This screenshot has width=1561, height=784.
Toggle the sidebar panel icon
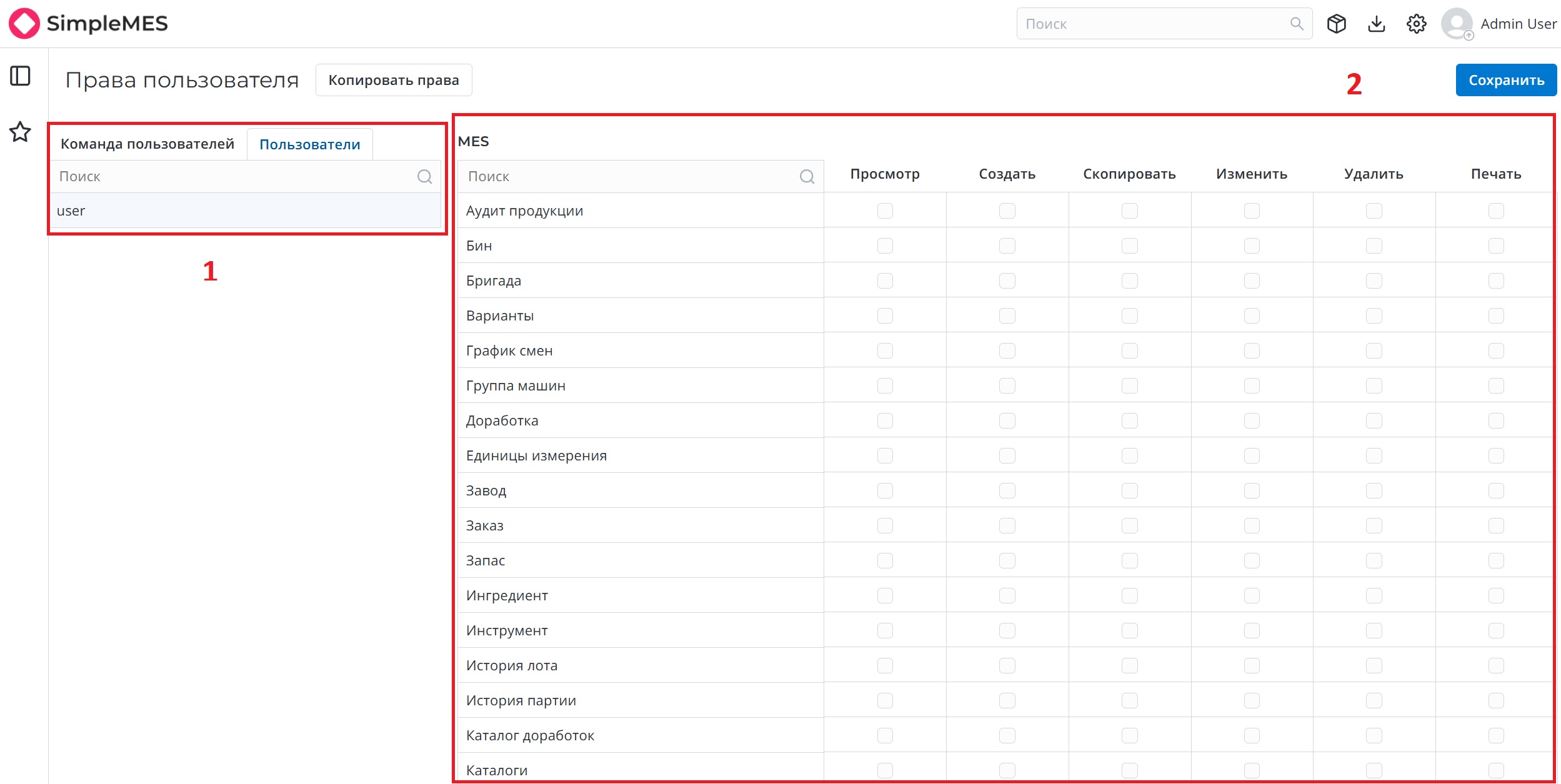pyautogui.click(x=20, y=76)
